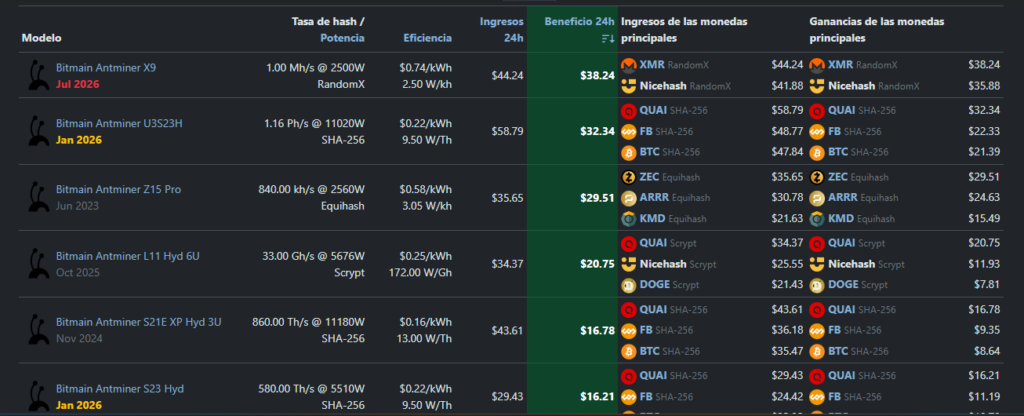This screenshot has height=416, width=1024.
Task: Open the ARRR link in the profit column
Action: coord(843,198)
